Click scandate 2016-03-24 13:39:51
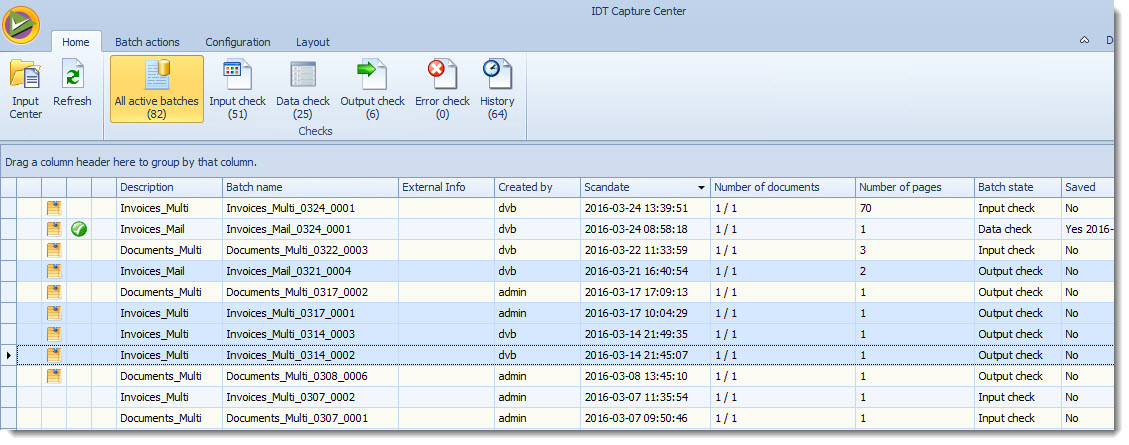This screenshot has width=1129, height=445. [636, 208]
